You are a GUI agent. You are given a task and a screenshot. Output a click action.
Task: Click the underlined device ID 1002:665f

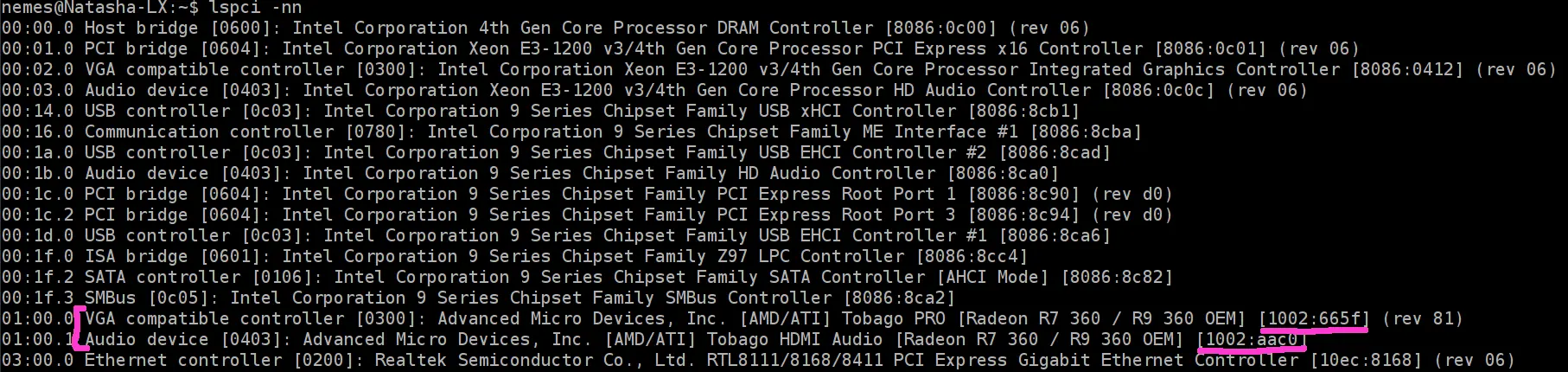tap(1314, 319)
